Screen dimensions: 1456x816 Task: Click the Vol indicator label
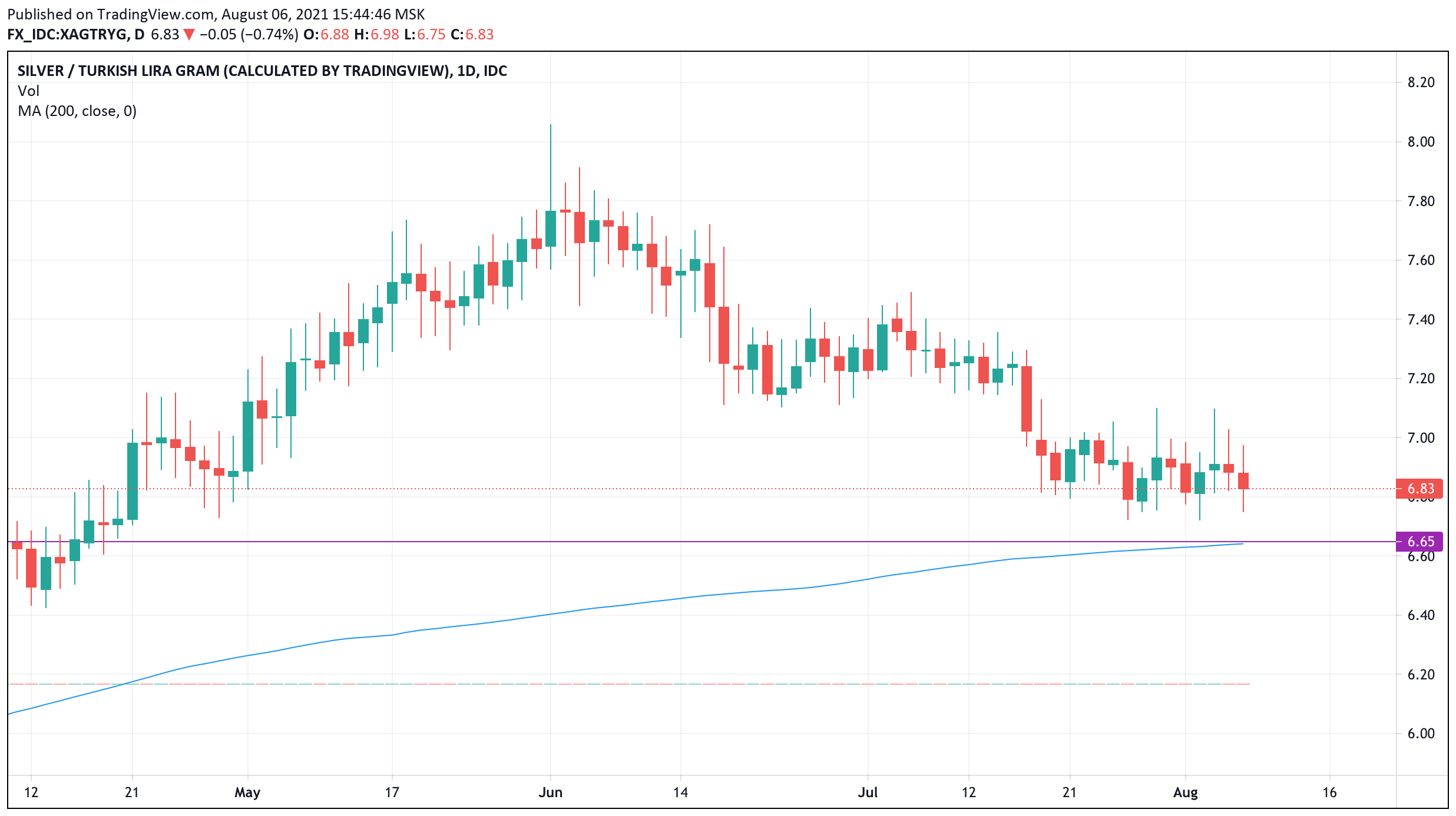(28, 91)
